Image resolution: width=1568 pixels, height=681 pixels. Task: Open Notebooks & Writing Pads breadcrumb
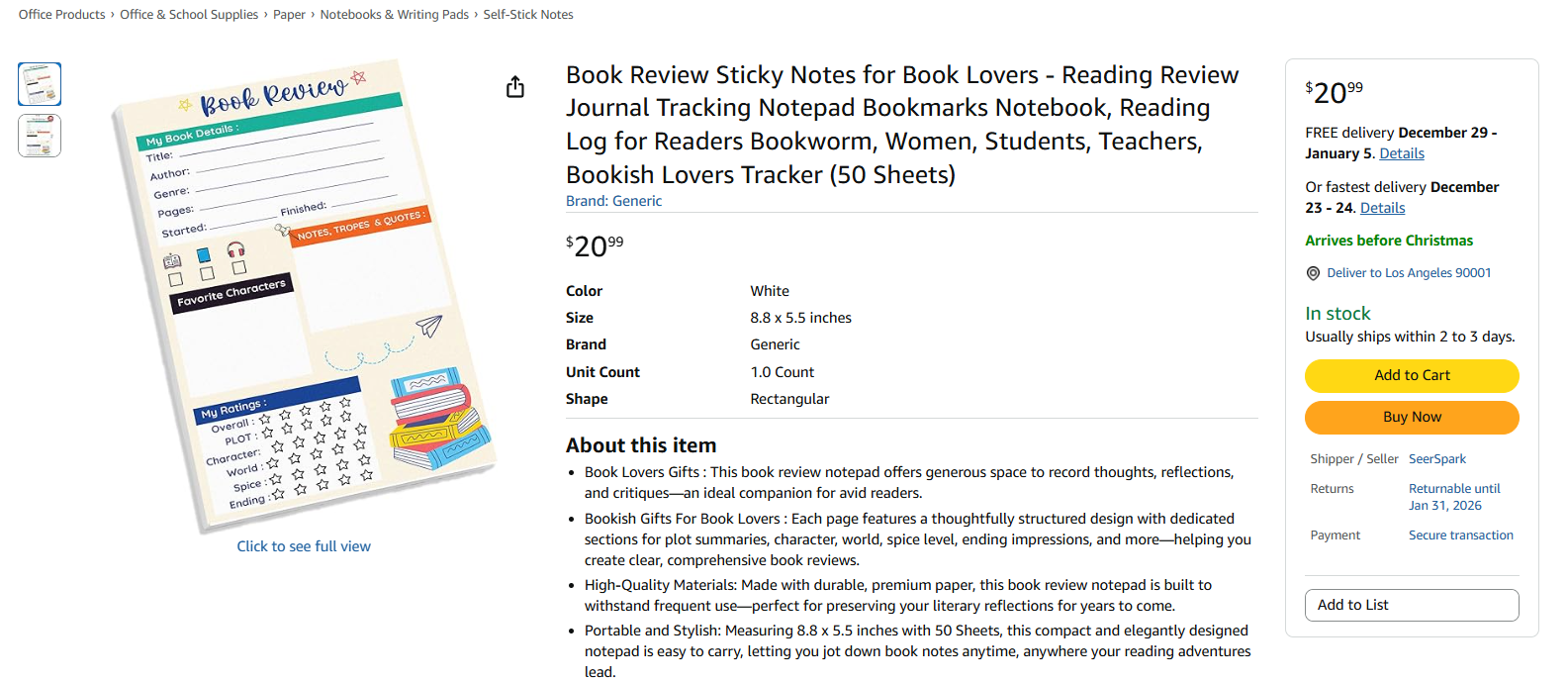coord(394,15)
